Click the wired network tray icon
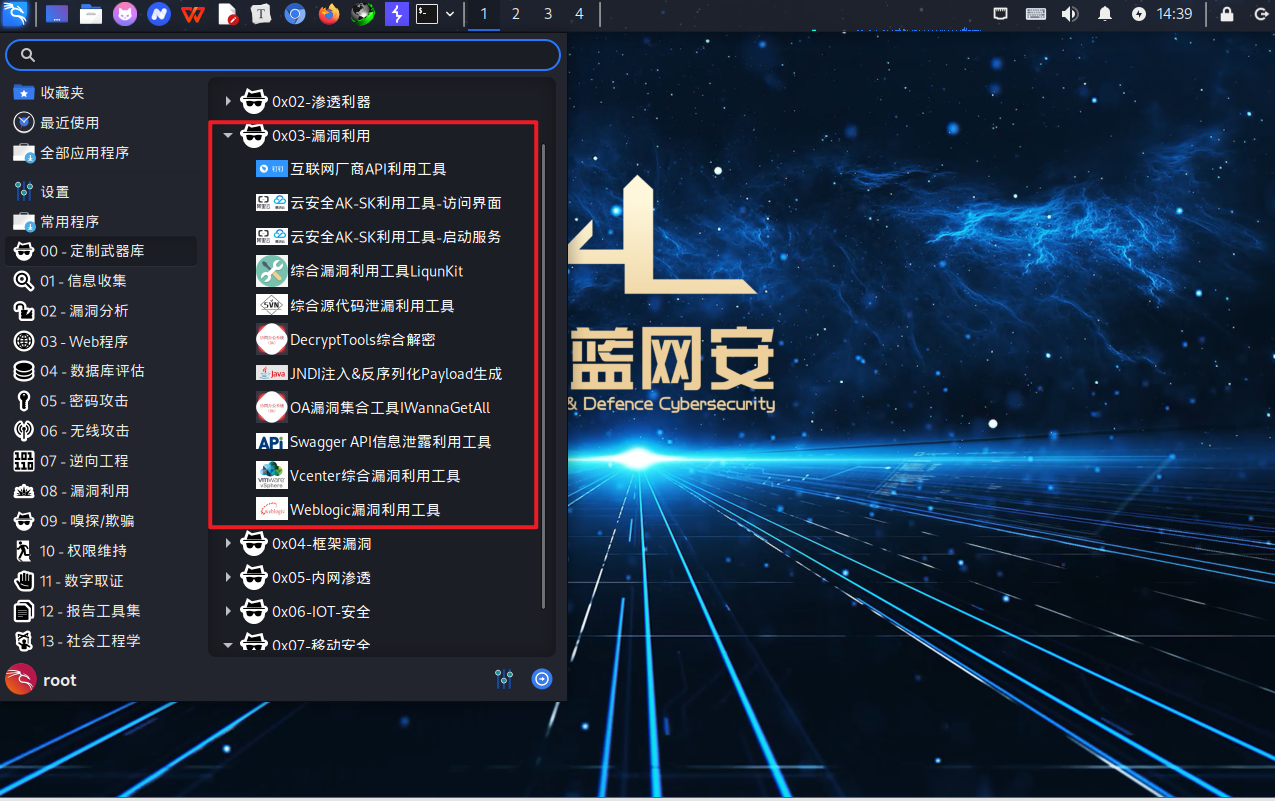Image resolution: width=1275 pixels, height=801 pixels. point(1000,14)
